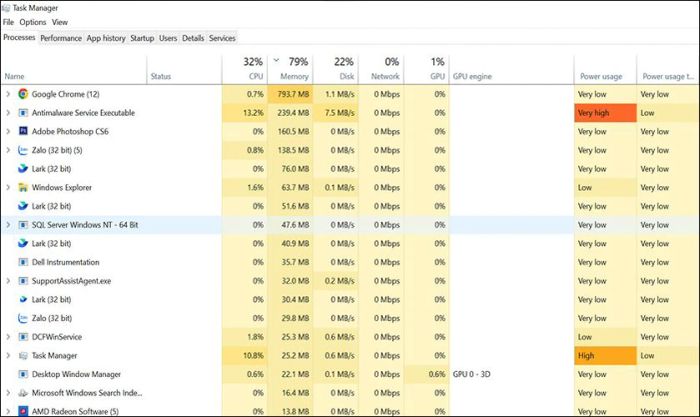The width and height of the screenshot is (700, 417).
Task: Click the Zalo (32 bit) (5) icon
Action: click(22, 150)
